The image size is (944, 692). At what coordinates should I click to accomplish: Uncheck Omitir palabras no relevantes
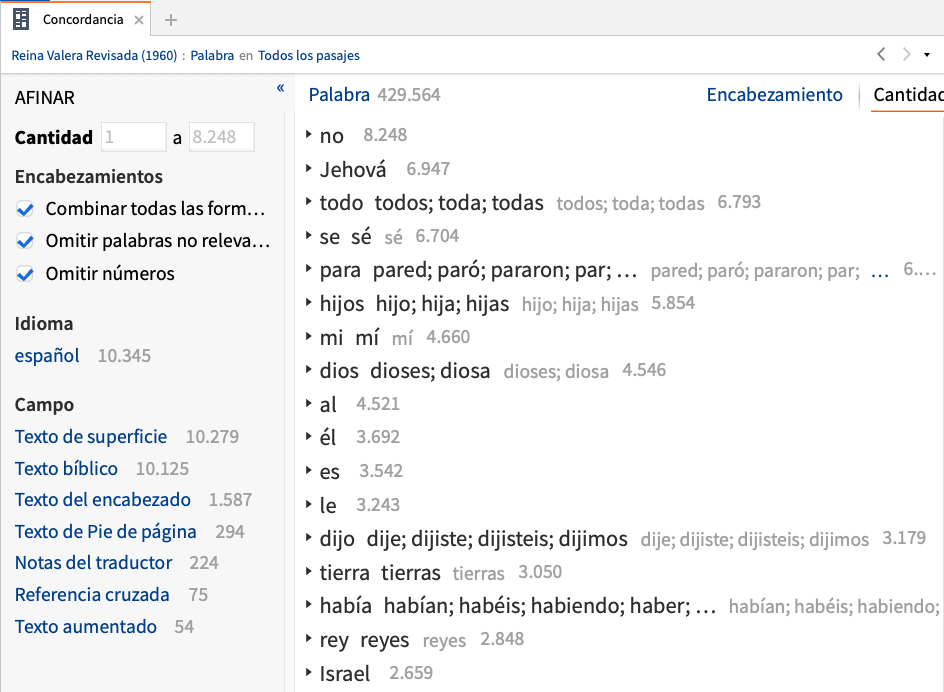click(x=25, y=241)
